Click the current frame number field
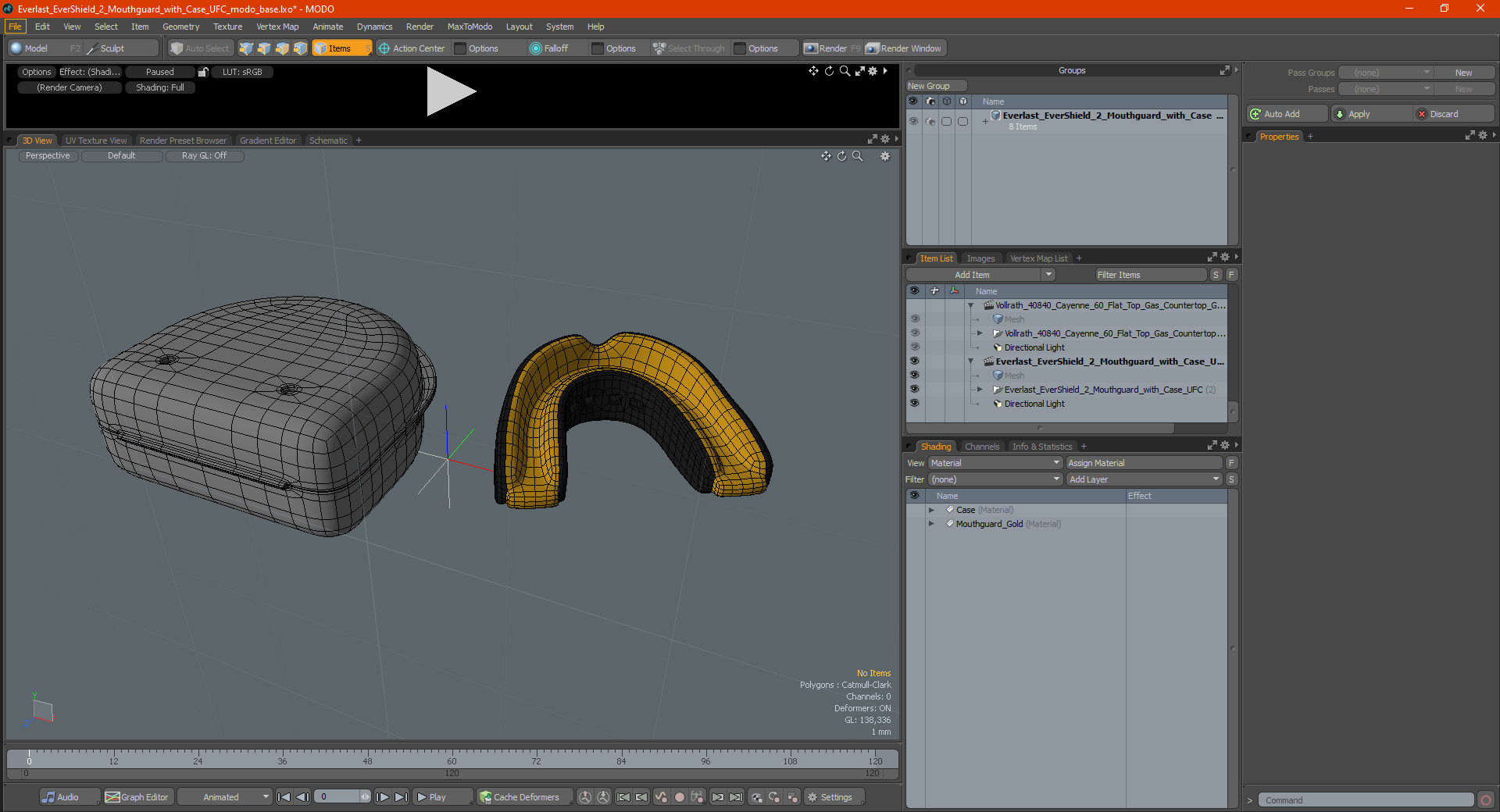Screen dimensions: 1500x812 click(x=337, y=797)
